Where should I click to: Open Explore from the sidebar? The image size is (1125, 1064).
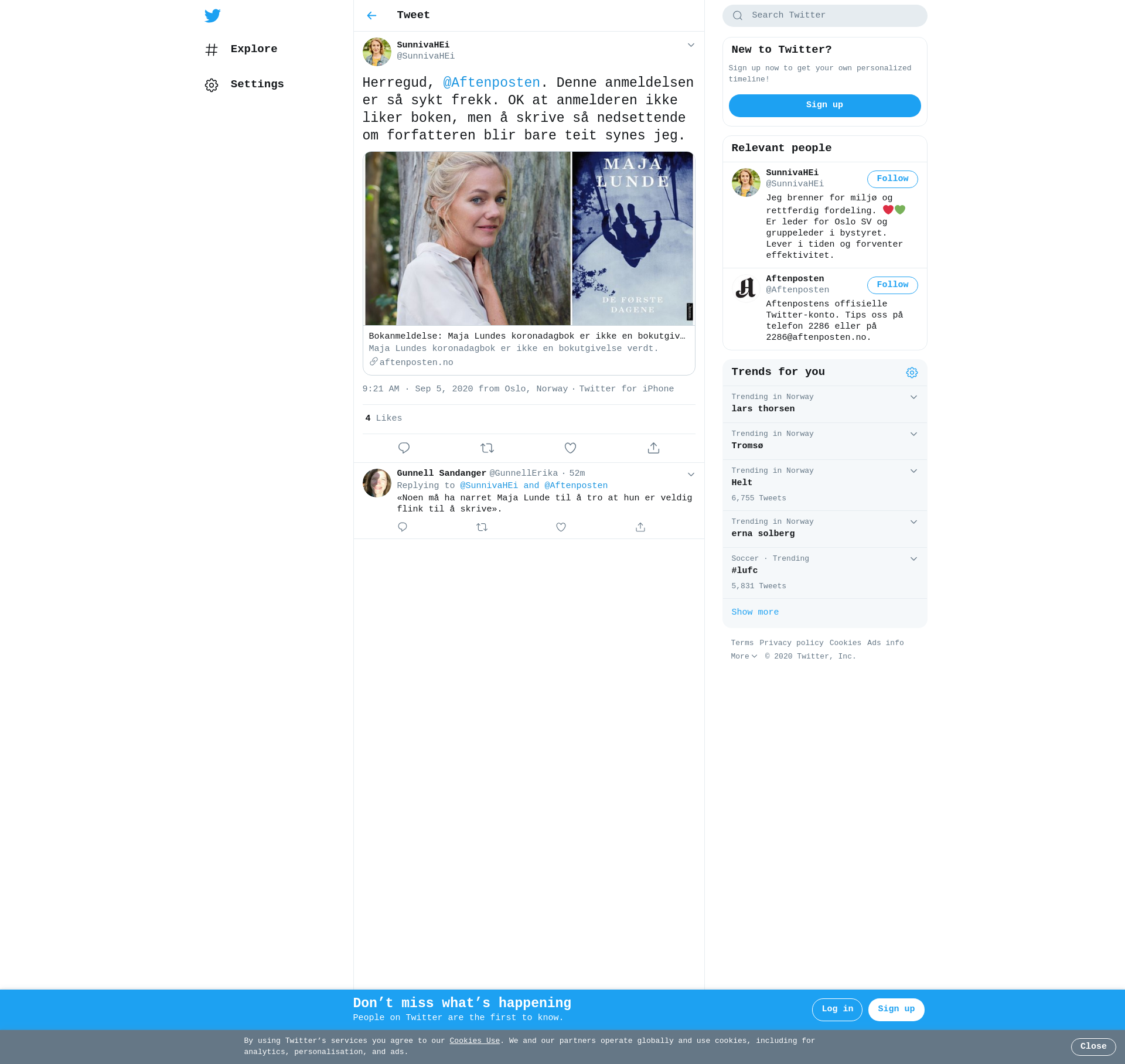(x=241, y=49)
